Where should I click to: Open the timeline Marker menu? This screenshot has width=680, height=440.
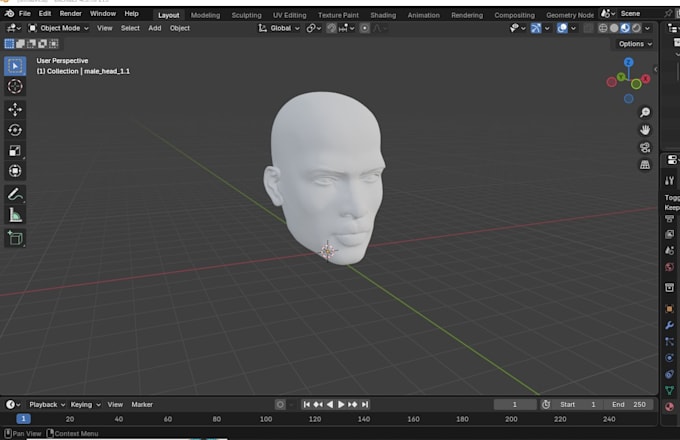(142, 404)
